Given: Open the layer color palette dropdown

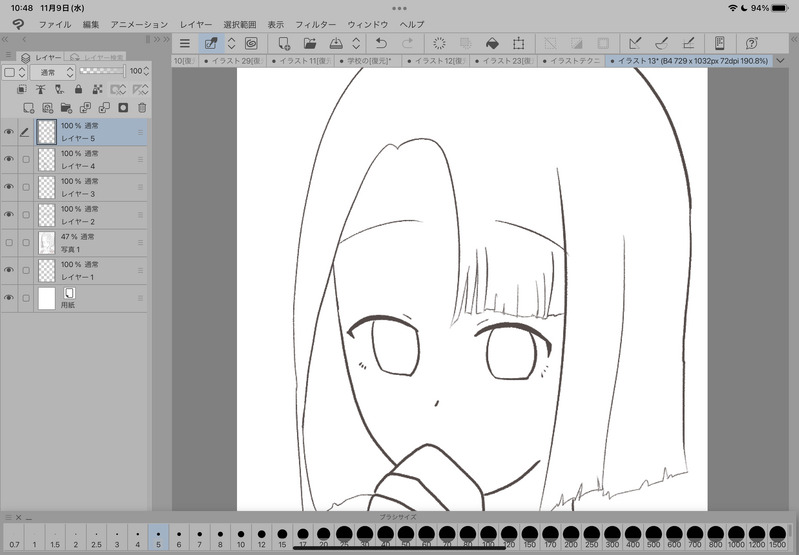Looking at the screenshot, I should click(14, 72).
